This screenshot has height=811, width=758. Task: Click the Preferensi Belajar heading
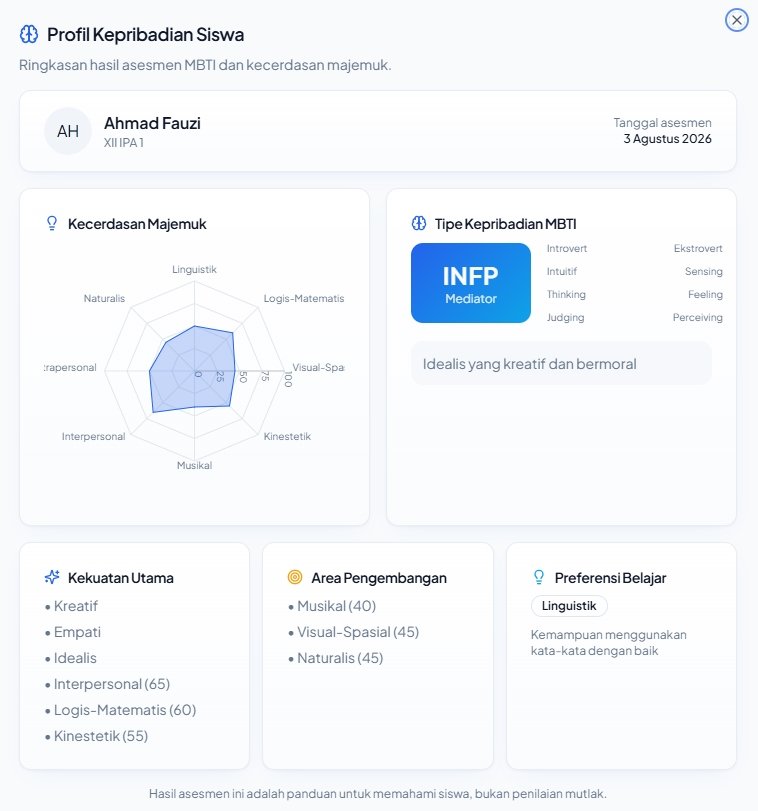coord(610,578)
